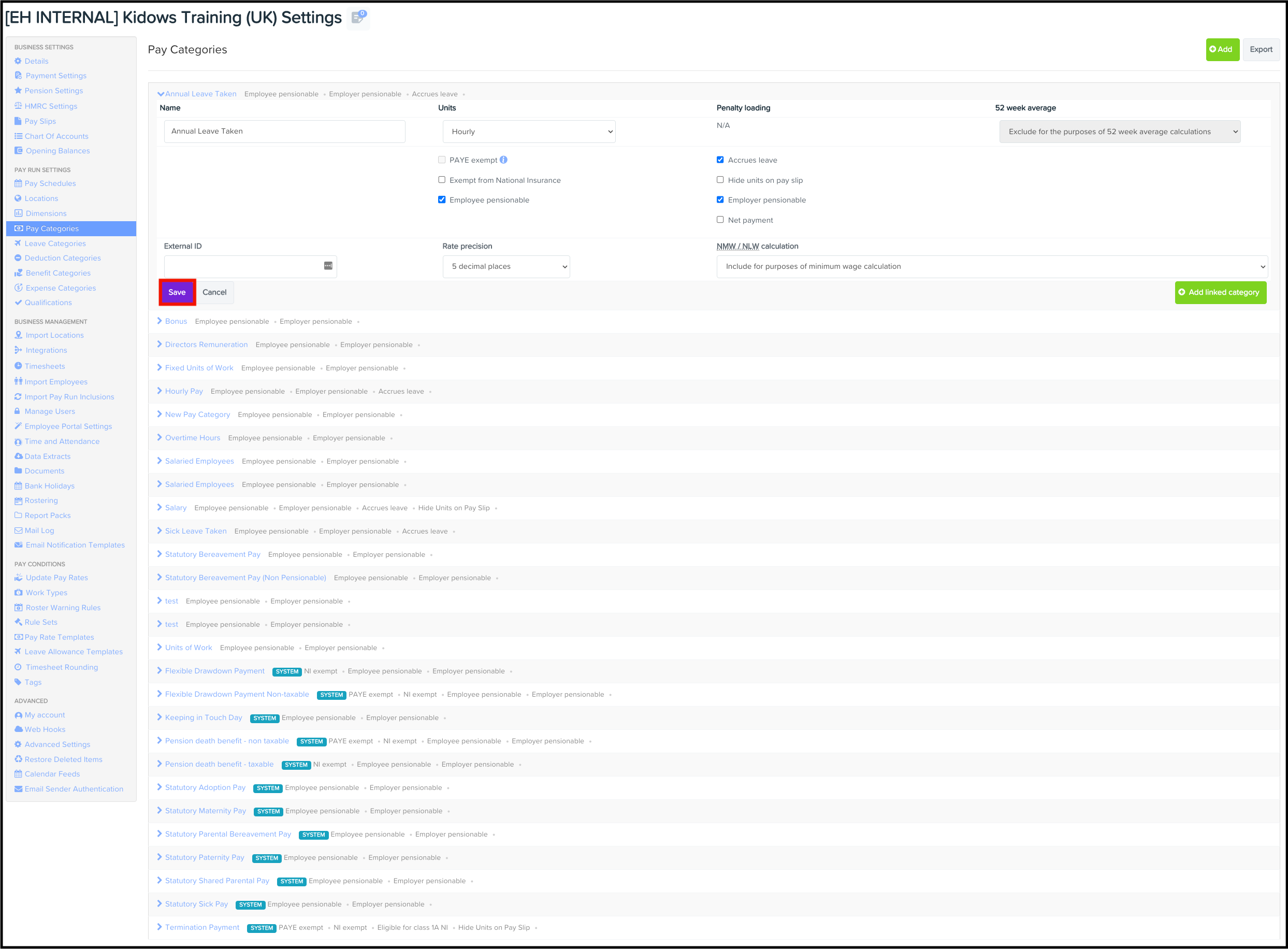
Task: Click the External ID field options icon
Action: (328, 266)
